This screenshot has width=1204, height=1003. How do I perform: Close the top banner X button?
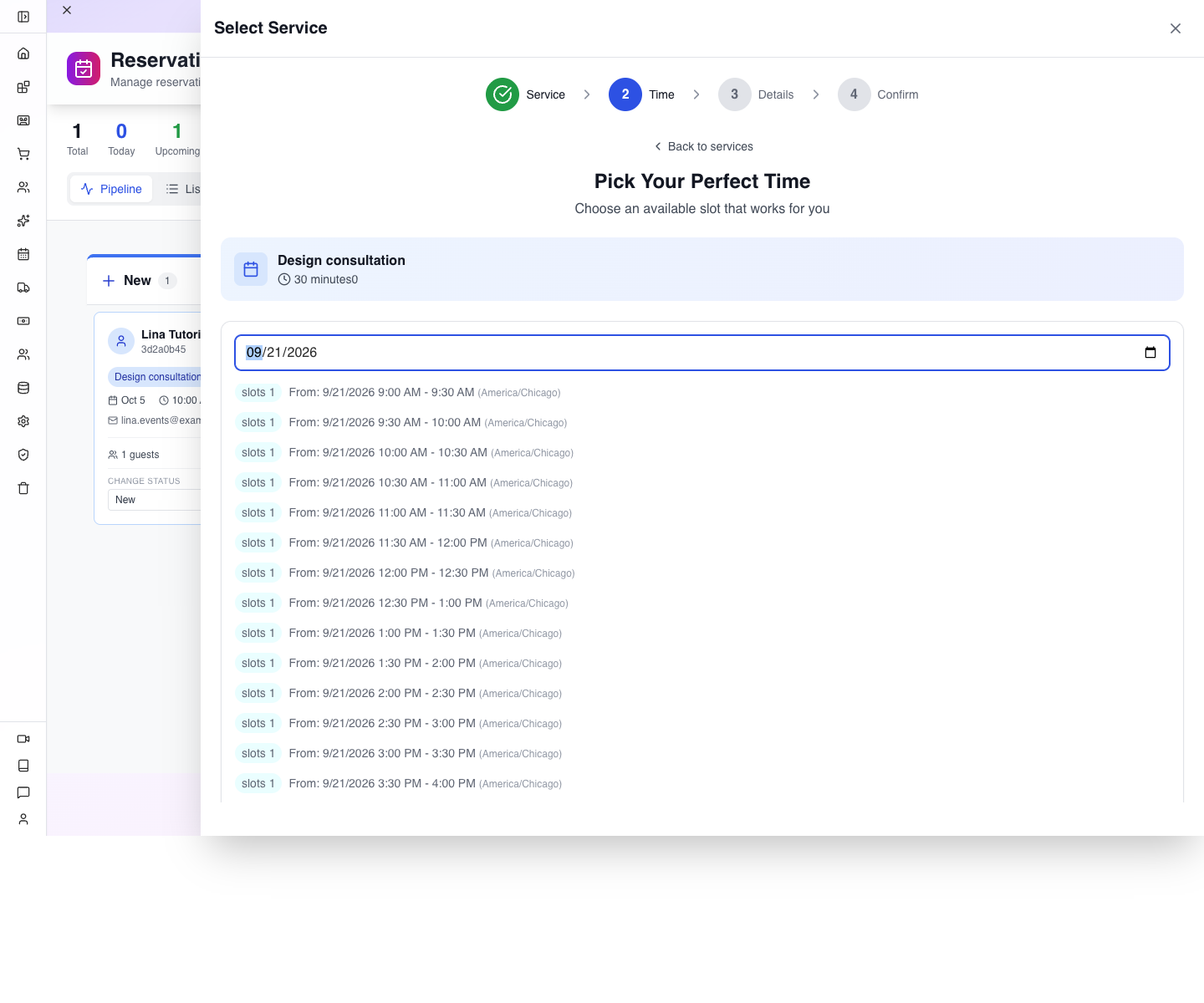pos(67,10)
